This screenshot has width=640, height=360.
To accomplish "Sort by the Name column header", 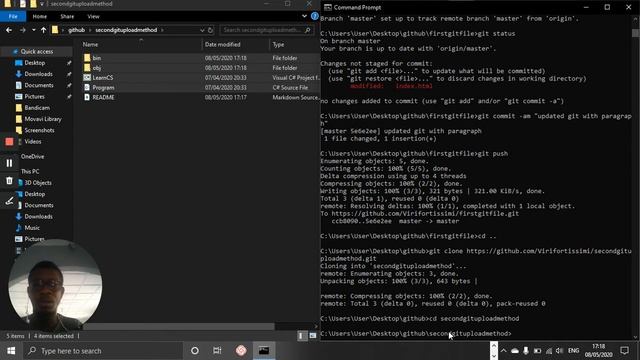I will point(90,44).
